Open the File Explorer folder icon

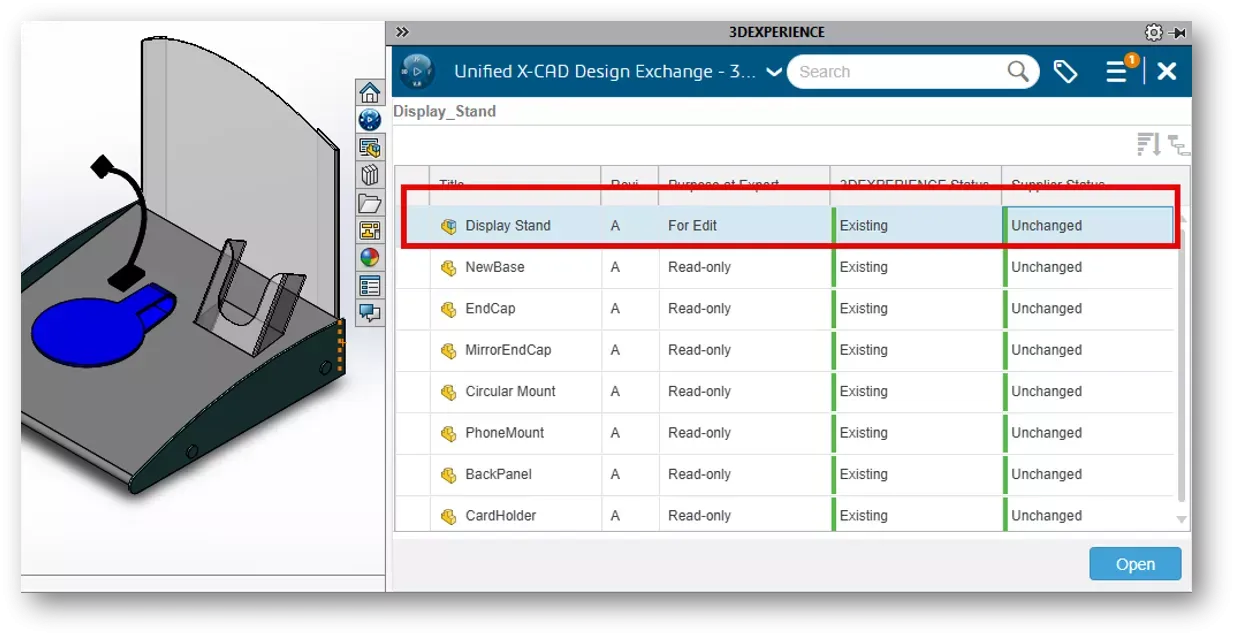click(370, 203)
